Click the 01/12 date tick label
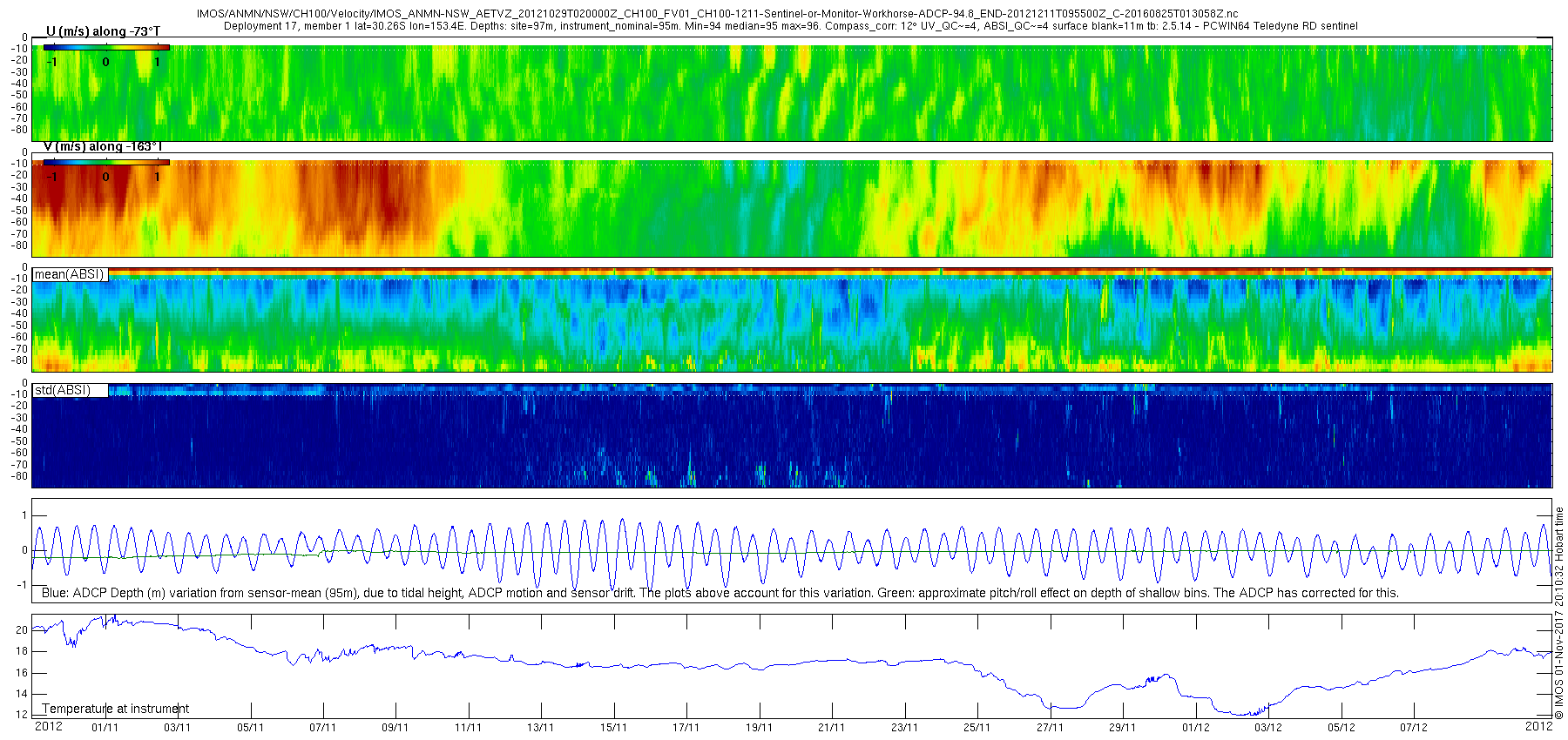 pyautogui.click(x=1196, y=727)
